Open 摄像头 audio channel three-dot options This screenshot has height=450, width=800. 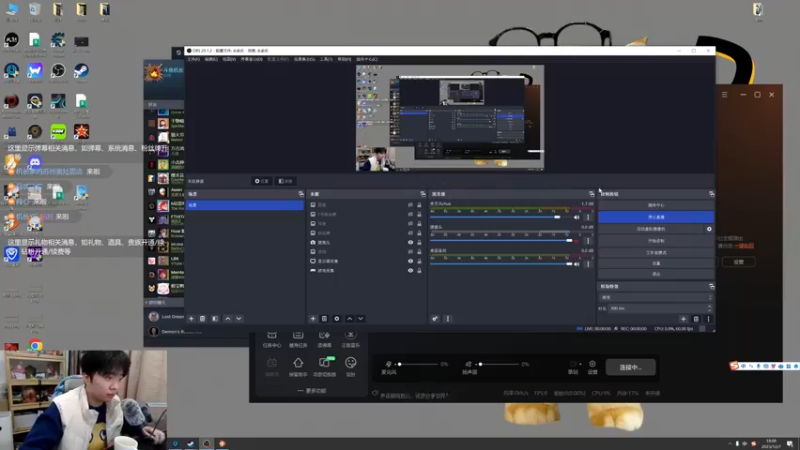[x=588, y=241]
